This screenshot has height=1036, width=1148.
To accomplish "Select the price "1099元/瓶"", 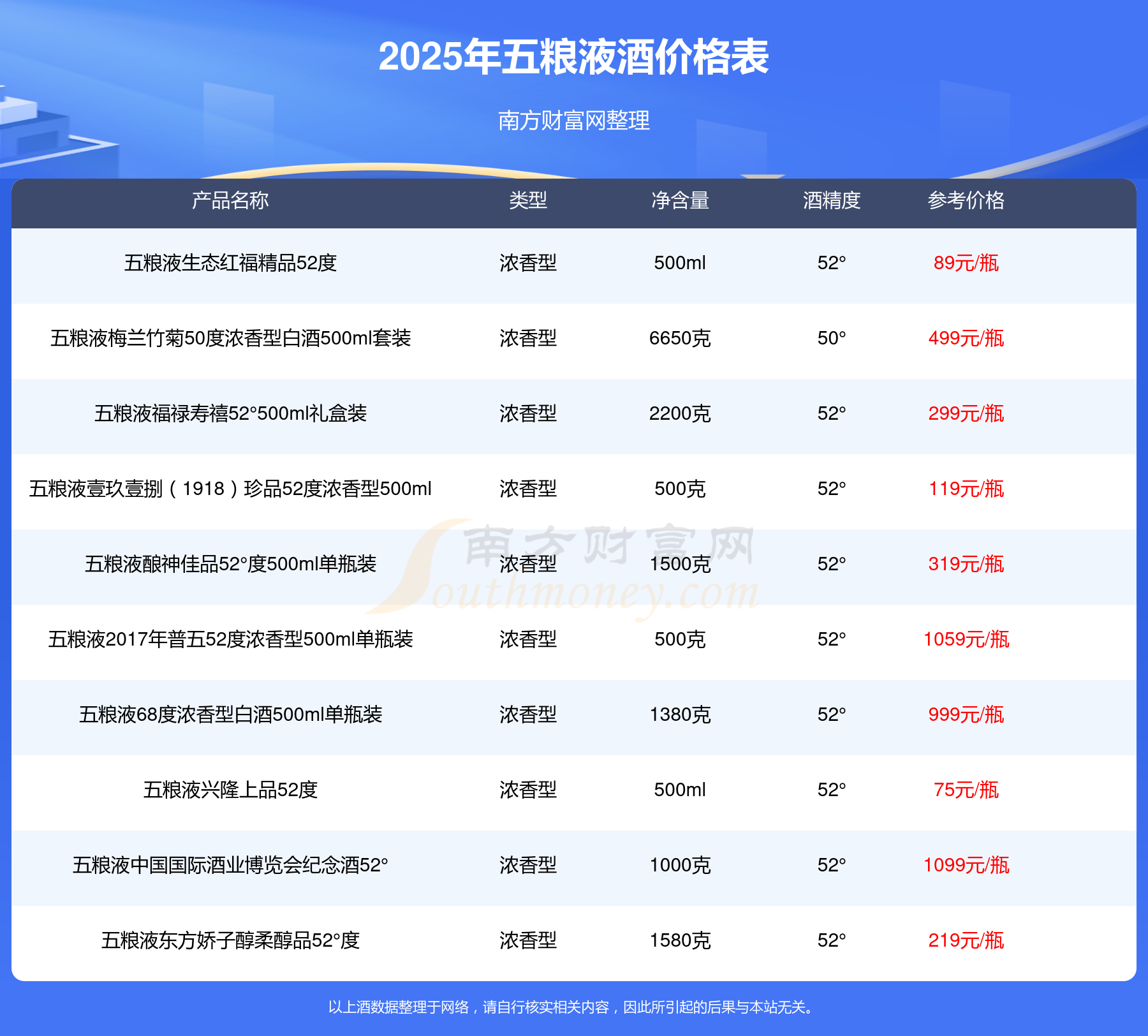I will [966, 865].
